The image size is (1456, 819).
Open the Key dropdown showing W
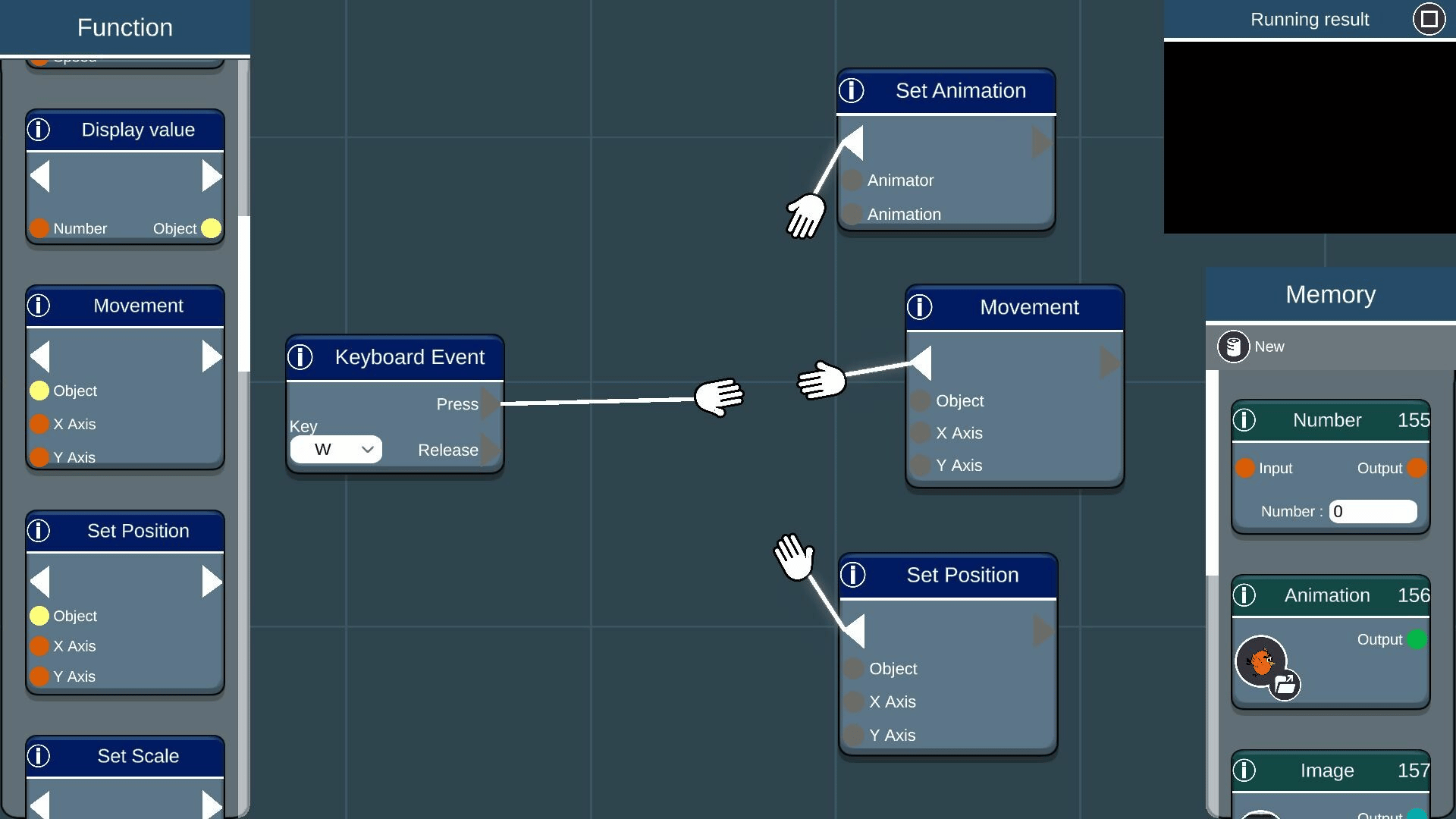coord(336,450)
